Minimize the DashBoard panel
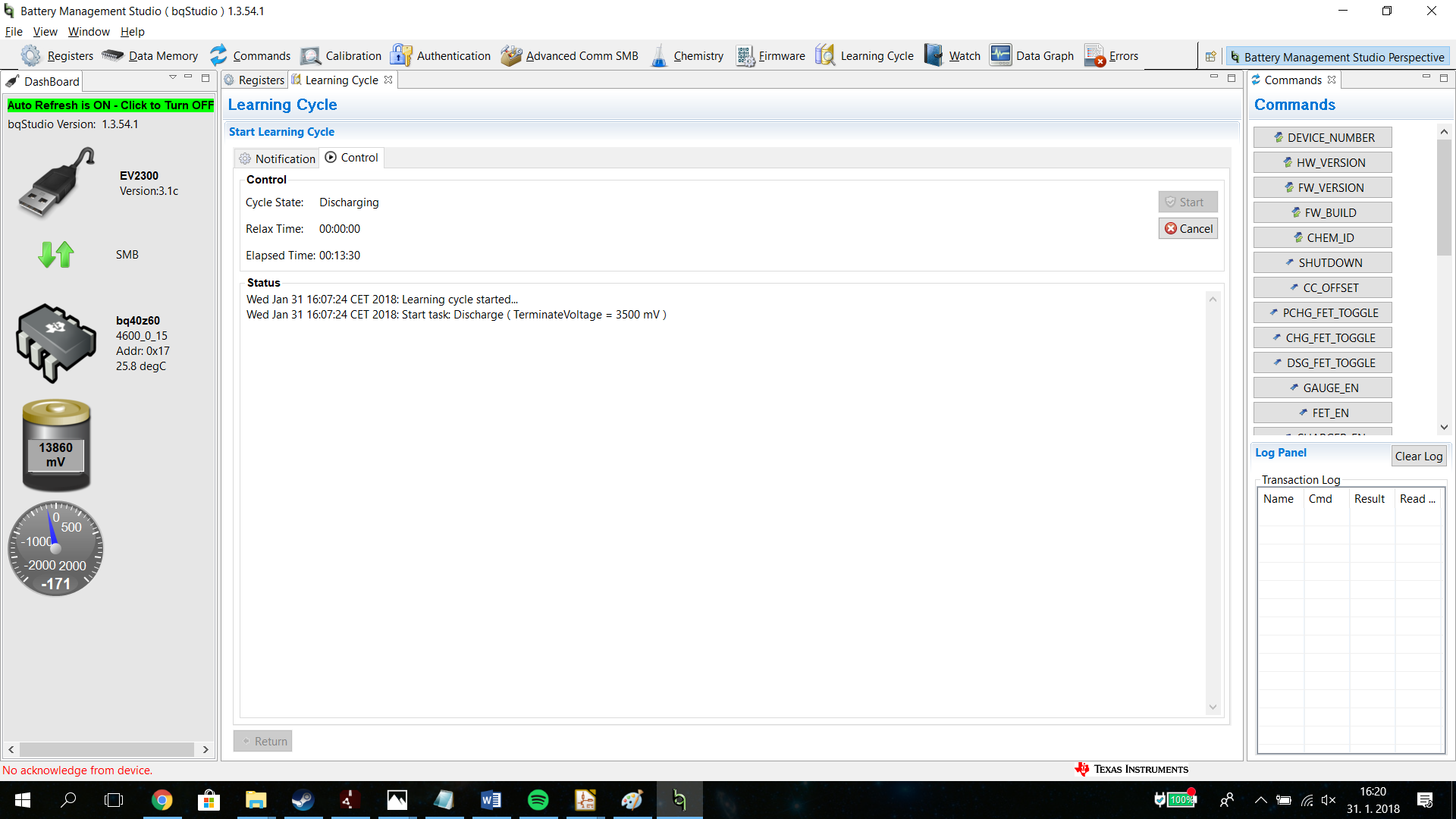 tap(188, 77)
